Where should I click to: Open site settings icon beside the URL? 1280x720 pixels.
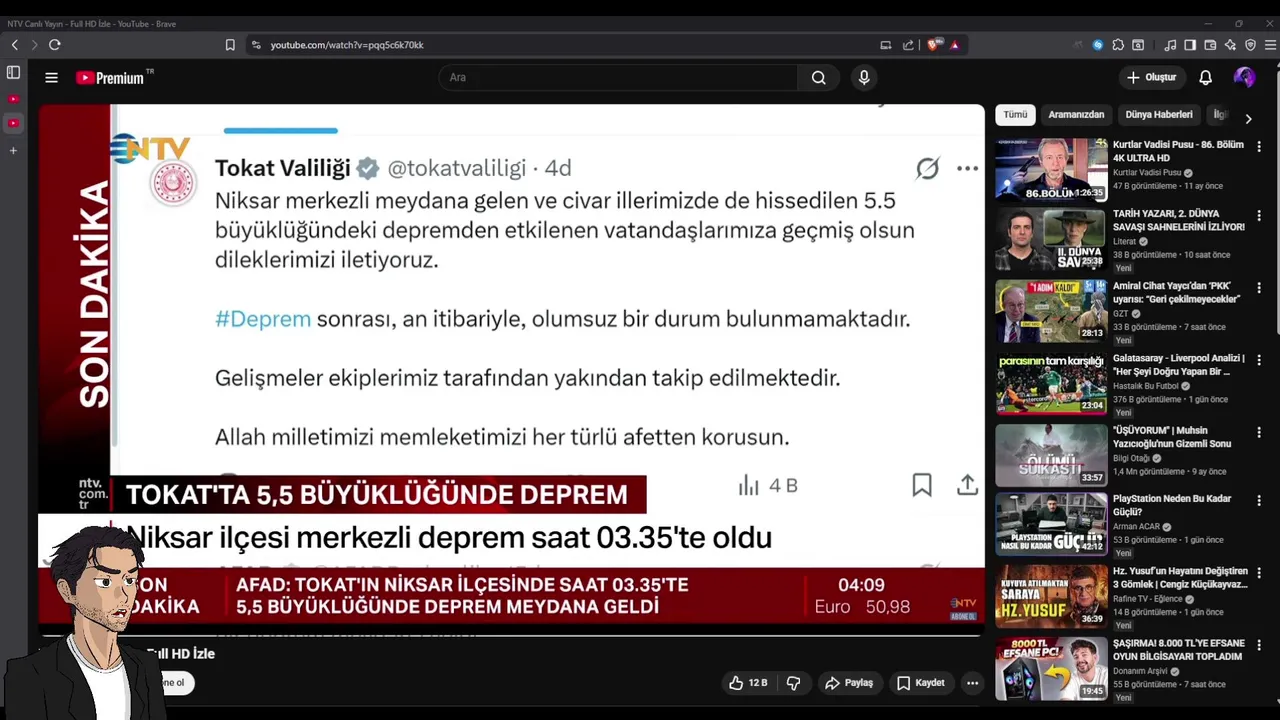[x=256, y=45]
